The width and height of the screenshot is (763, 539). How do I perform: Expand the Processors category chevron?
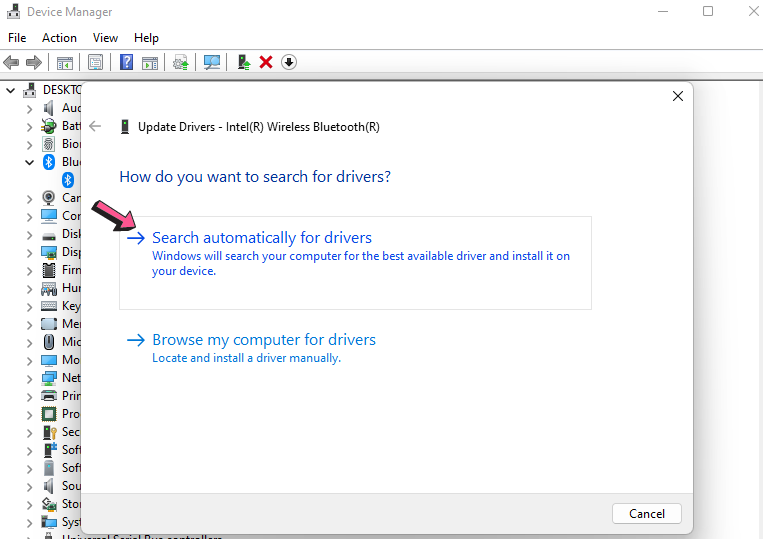click(x=29, y=415)
